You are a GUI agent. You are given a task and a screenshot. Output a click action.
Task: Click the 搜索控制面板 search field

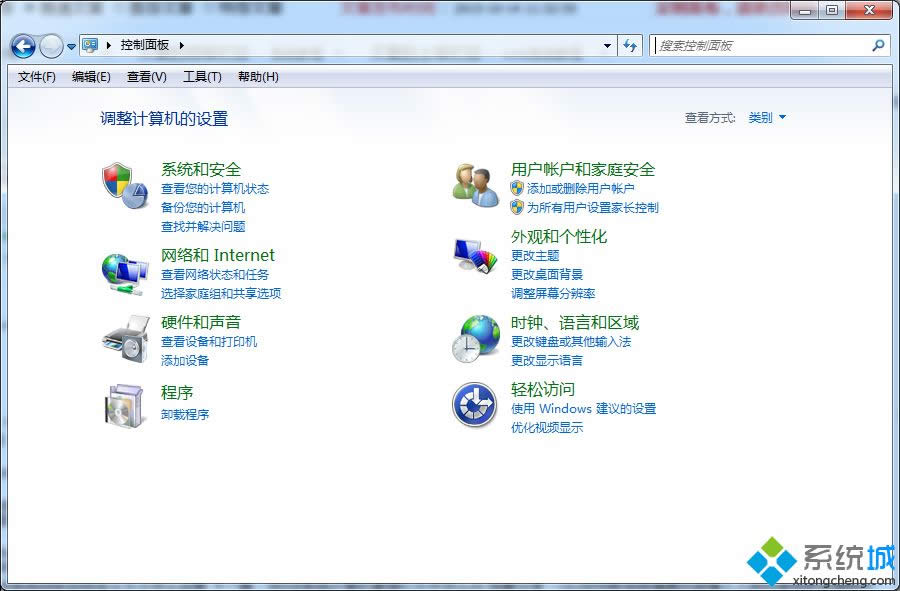coord(760,46)
